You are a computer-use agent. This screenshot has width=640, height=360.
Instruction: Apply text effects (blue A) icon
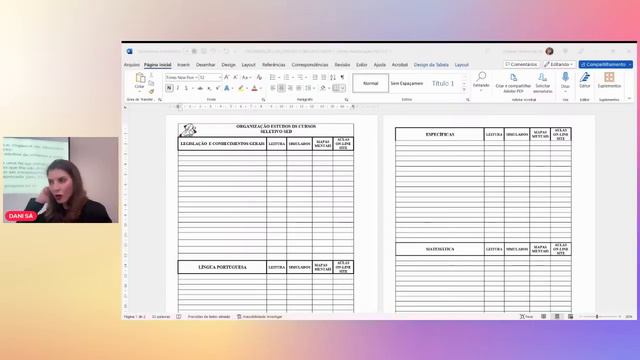coord(227,88)
